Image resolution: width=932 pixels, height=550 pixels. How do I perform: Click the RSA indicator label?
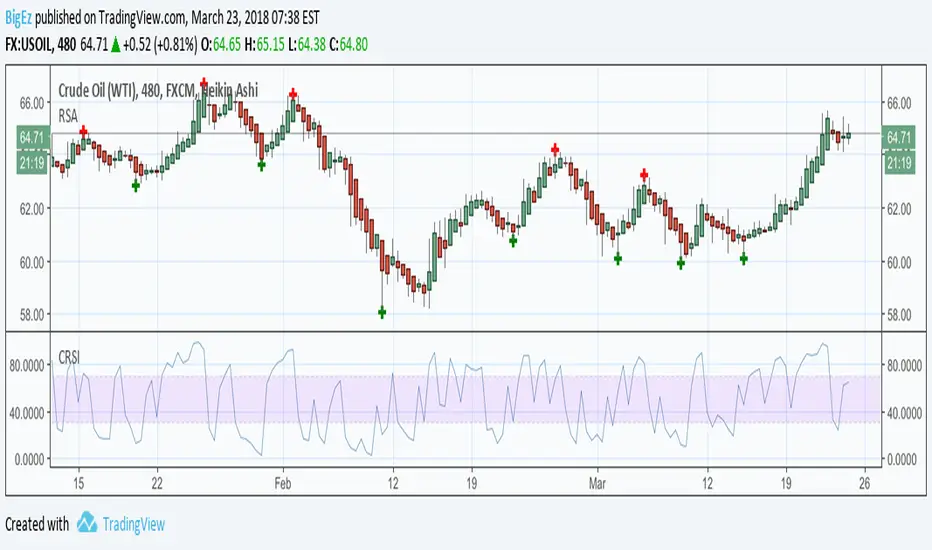(x=68, y=116)
